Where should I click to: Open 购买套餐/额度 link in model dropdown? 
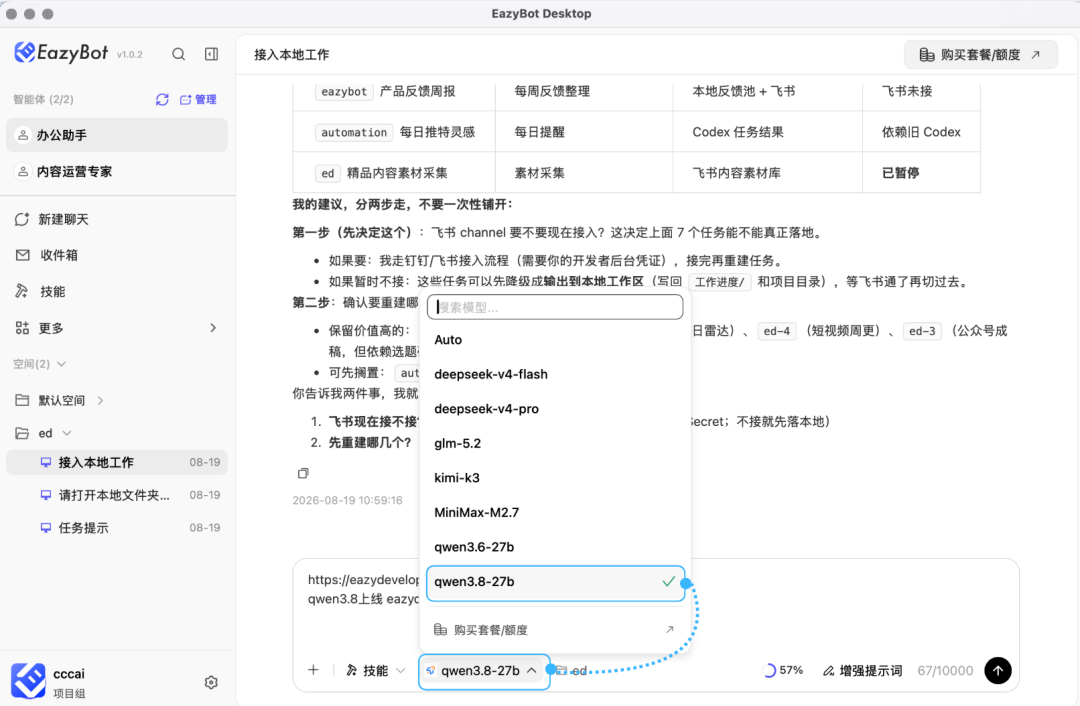point(555,630)
